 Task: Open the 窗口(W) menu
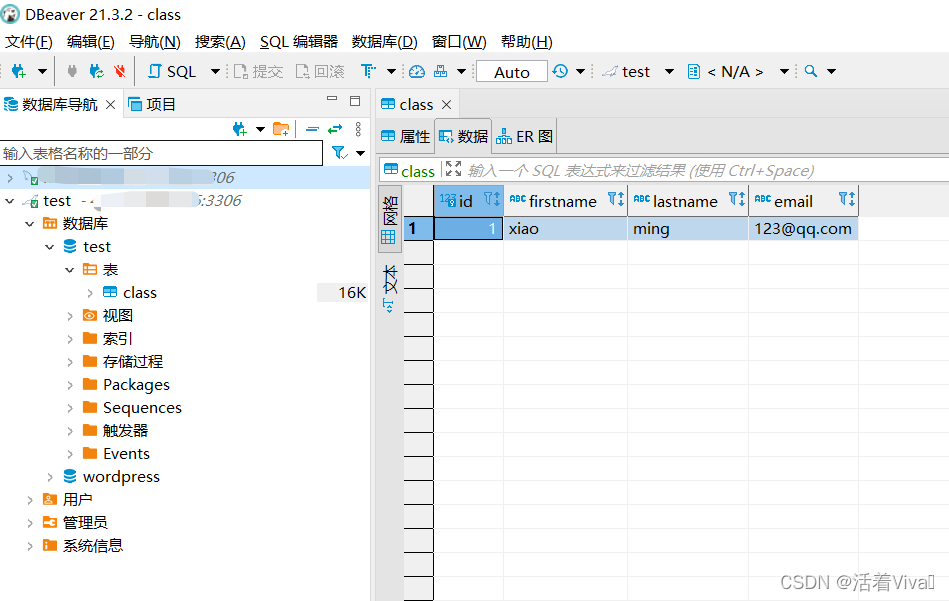click(459, 42)
